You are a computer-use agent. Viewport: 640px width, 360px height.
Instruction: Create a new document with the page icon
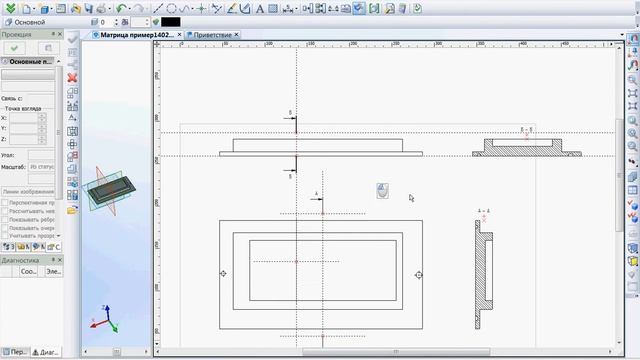(26, 8)
